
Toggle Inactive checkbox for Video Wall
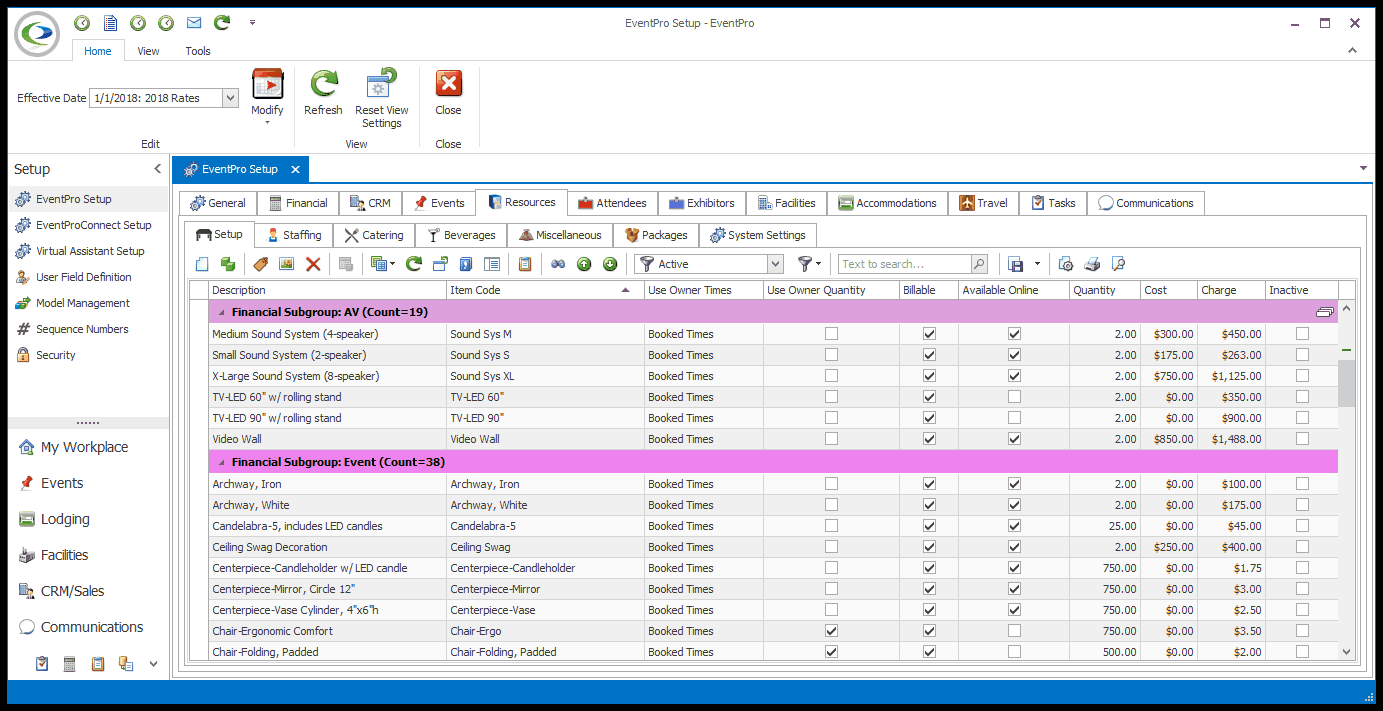[1302, 439]
